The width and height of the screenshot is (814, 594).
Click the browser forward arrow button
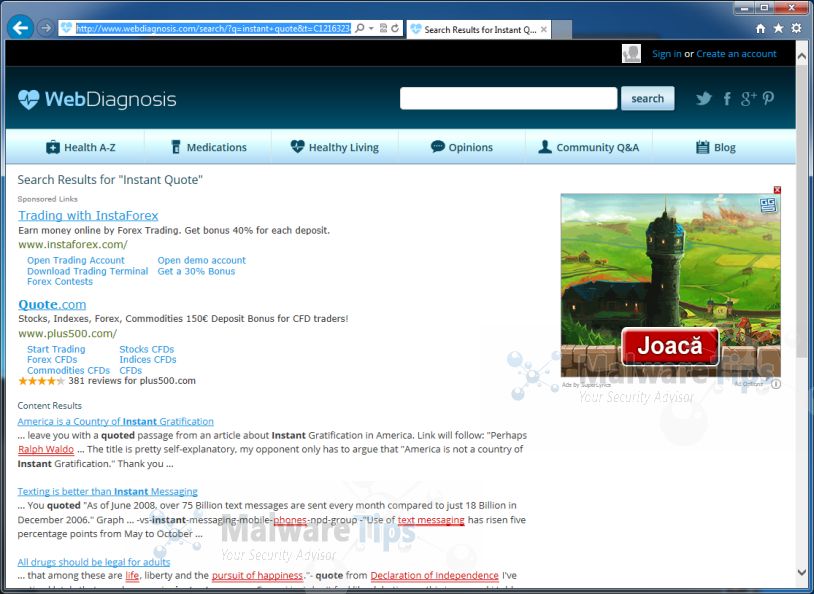pos(46,28)
